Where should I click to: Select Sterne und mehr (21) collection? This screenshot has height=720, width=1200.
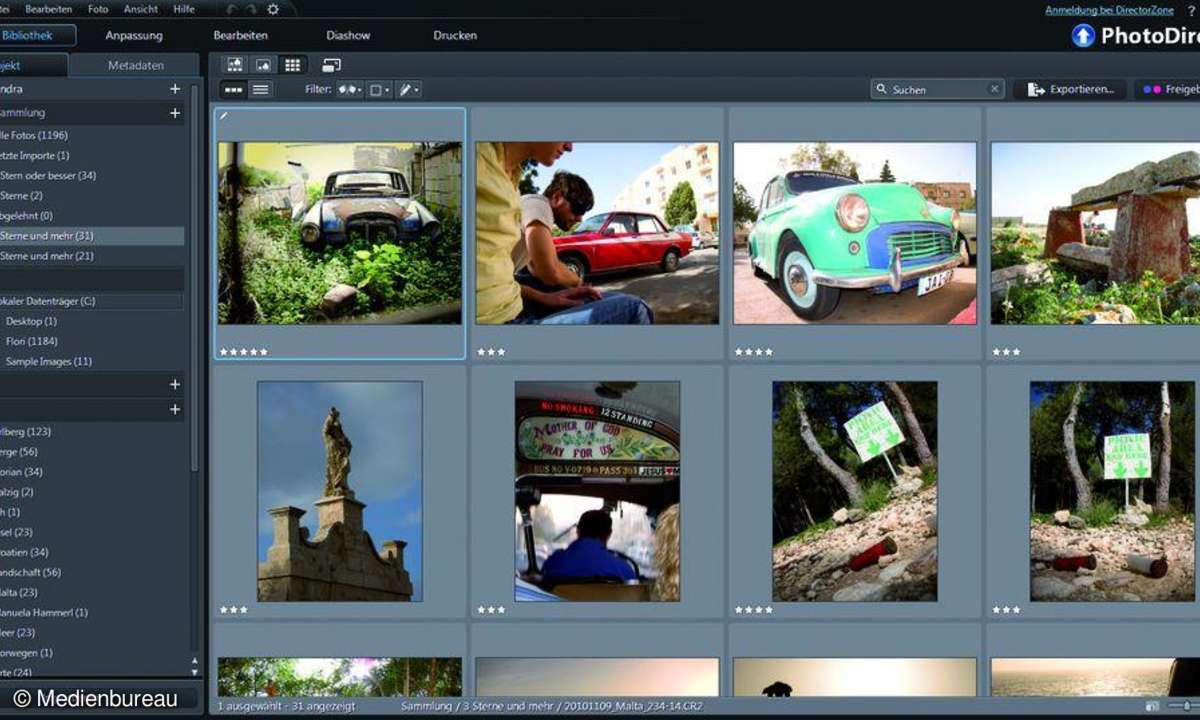pyautogui.click(x=92, y=256)
